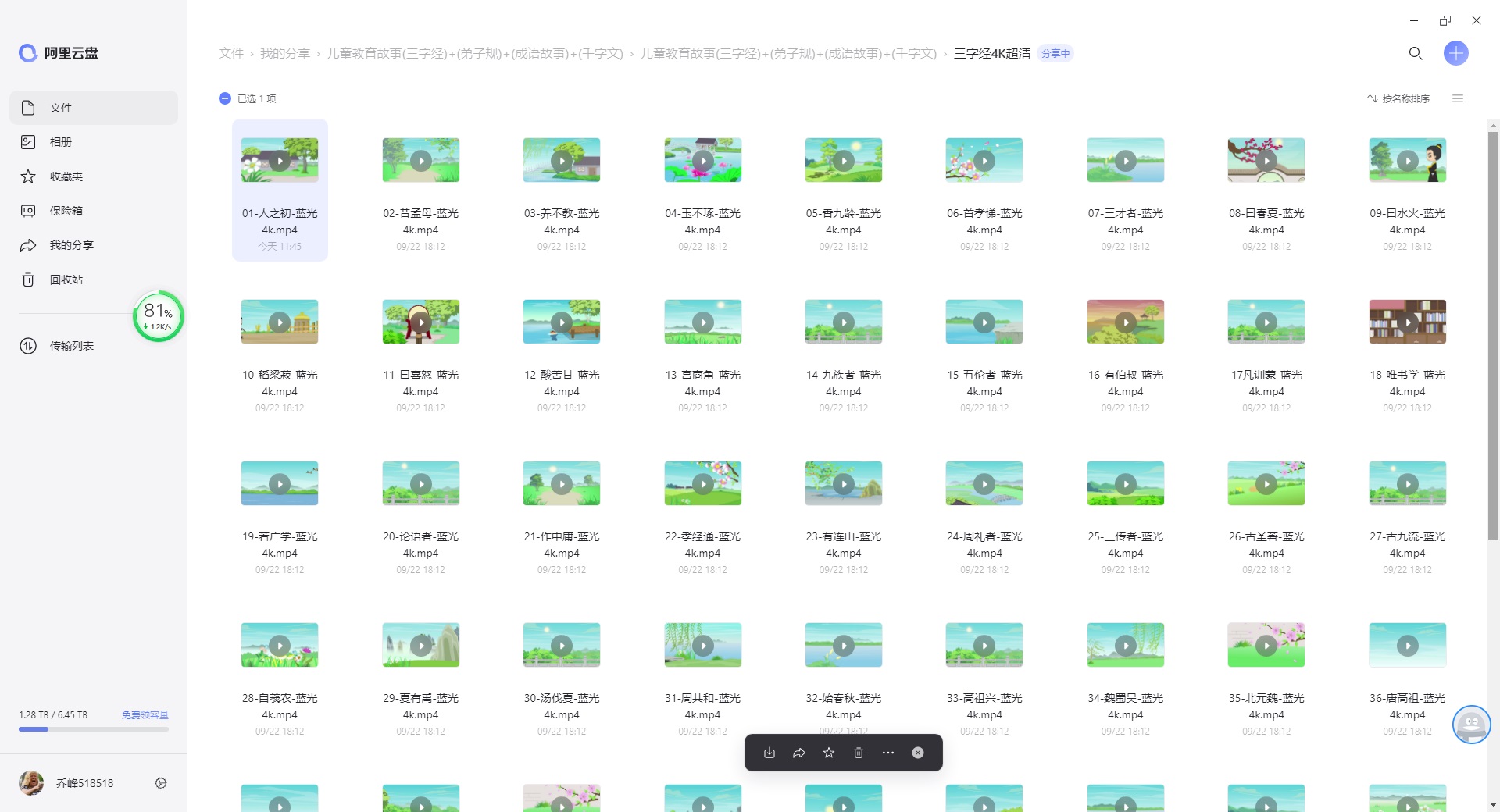Play 01-人之初-蓝光4k.mp4 thumbnail
The height and width of the screenshot is (812, 1500).
click(280, 160)
